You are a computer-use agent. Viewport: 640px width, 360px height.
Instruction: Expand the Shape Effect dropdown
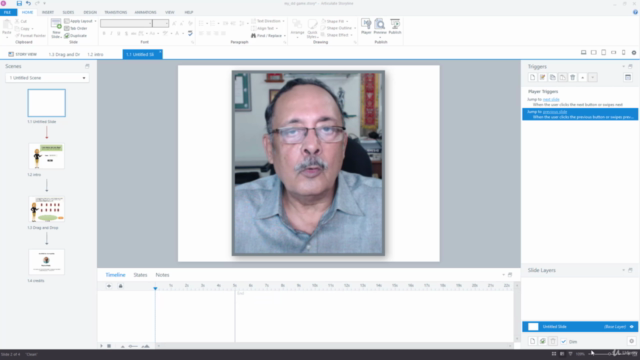[x=351, y=35]
